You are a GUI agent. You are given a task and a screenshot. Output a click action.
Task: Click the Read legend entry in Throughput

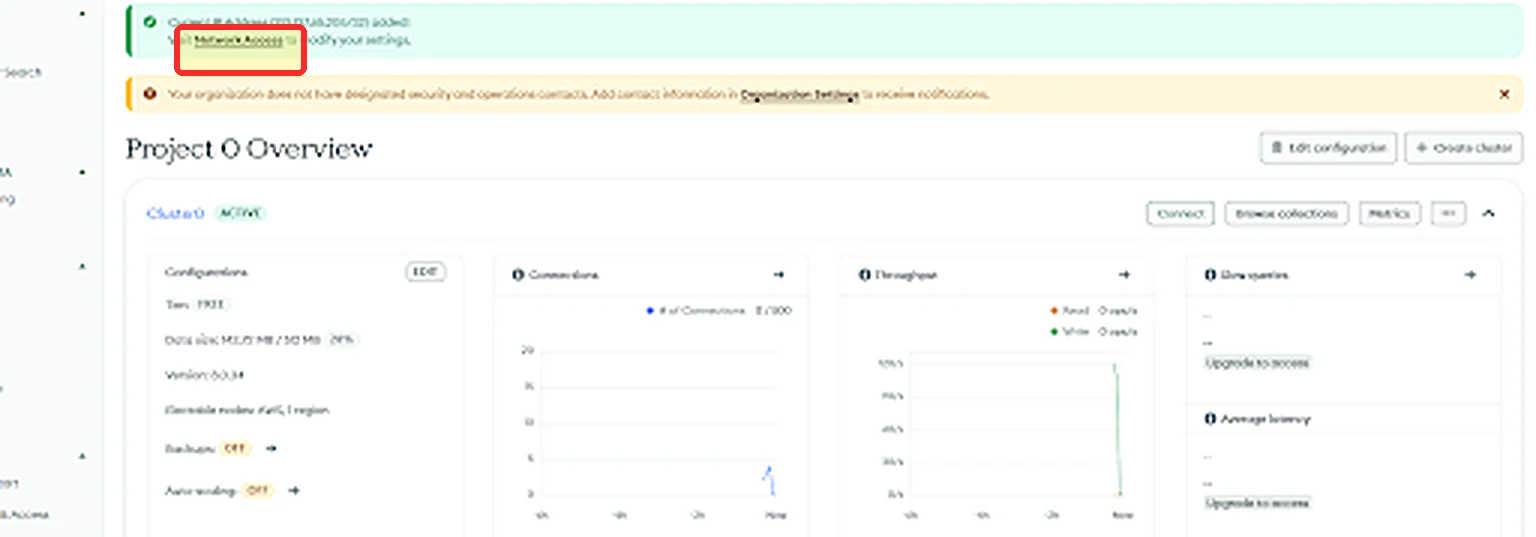1094,311
